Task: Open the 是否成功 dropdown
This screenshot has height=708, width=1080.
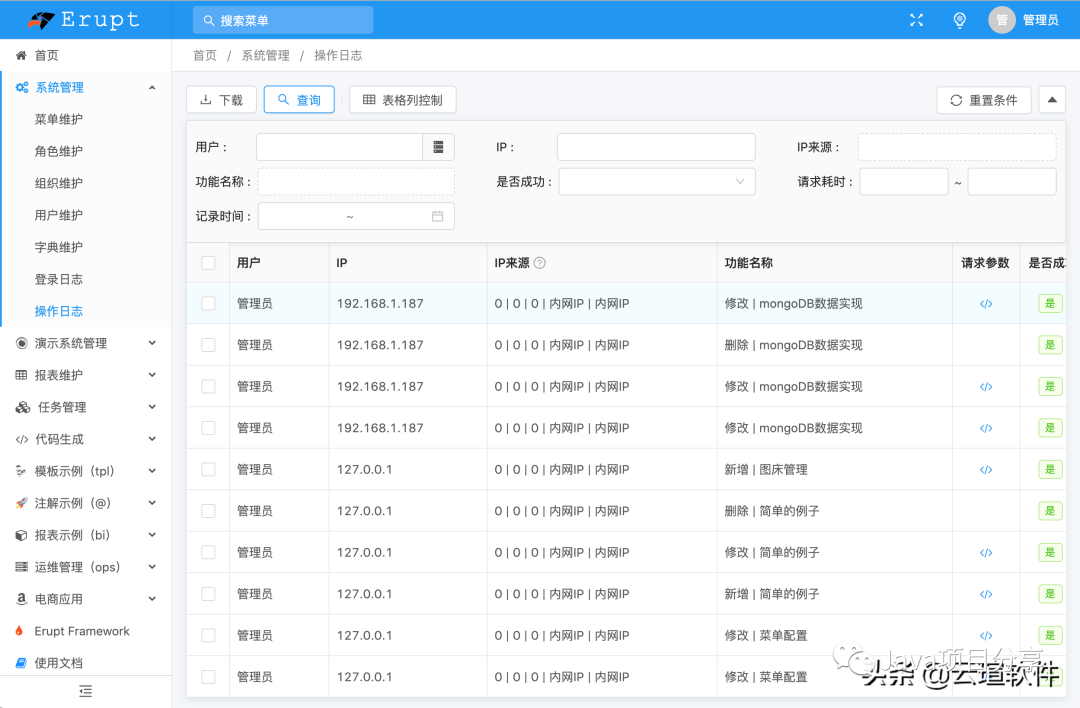Action: [x=655, y=181]
